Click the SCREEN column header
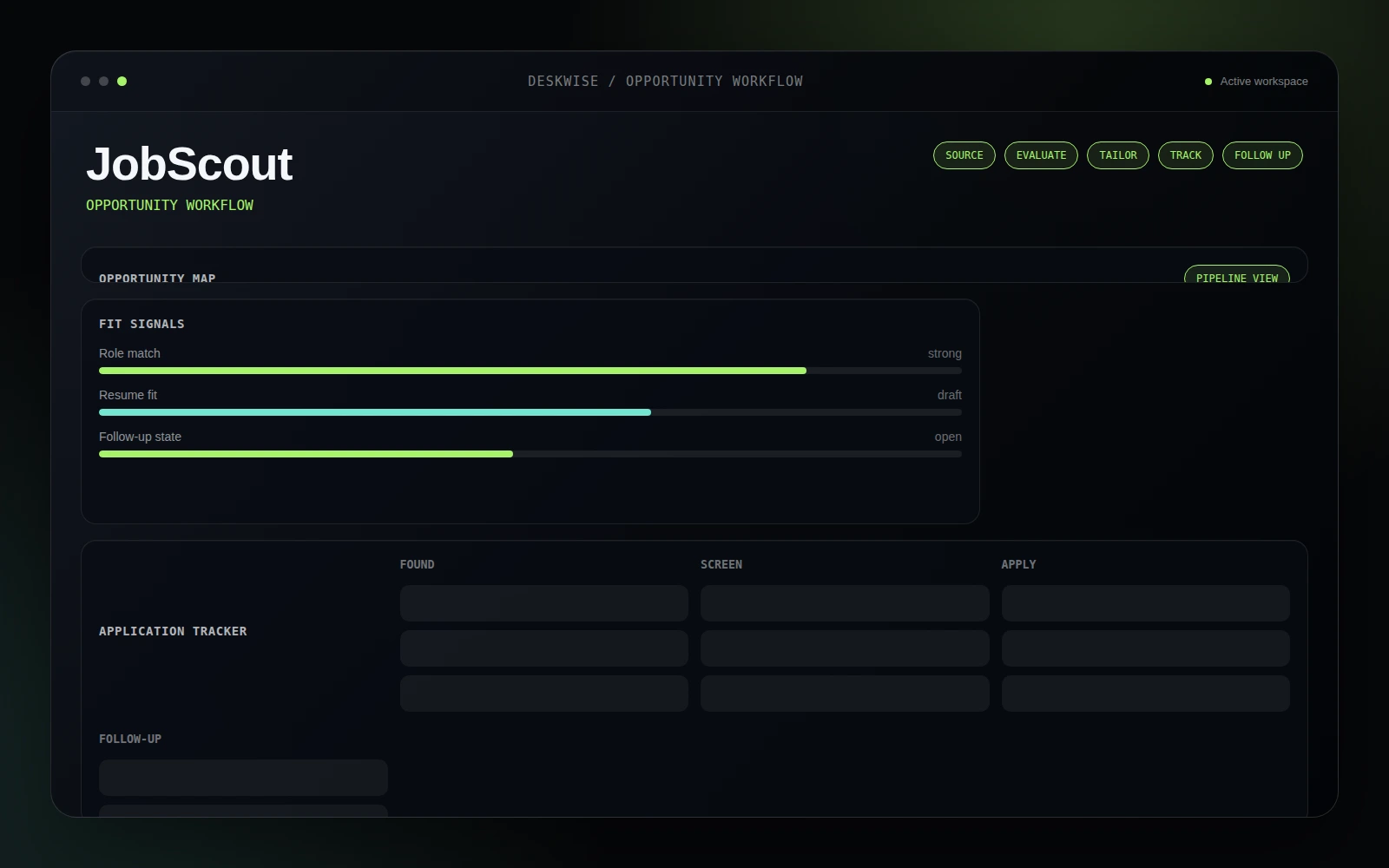Image resolution: width=1389 pixels, height=868 pixels. click(x=721, y=564)
